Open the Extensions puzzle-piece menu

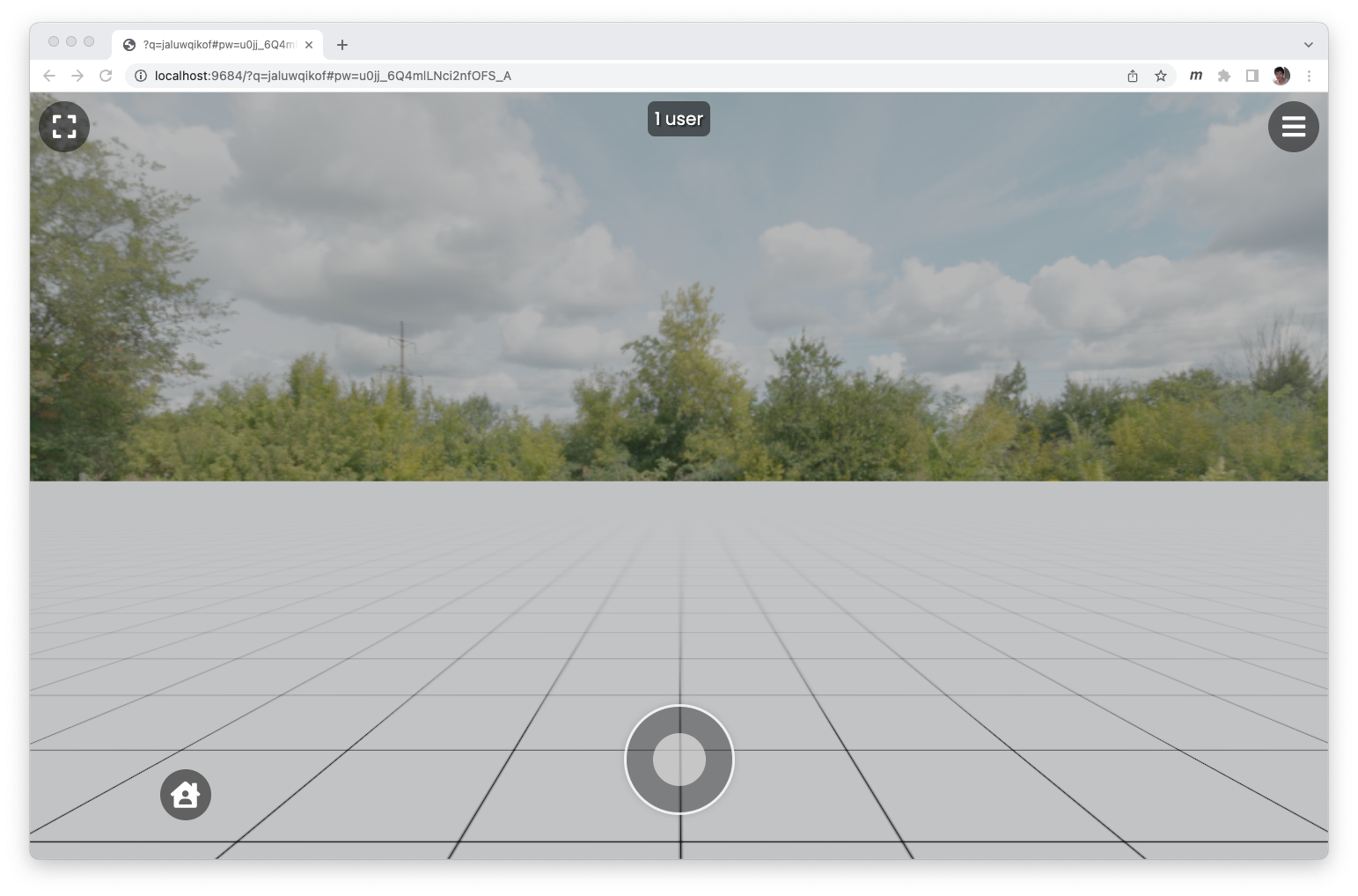(1224, 76)
